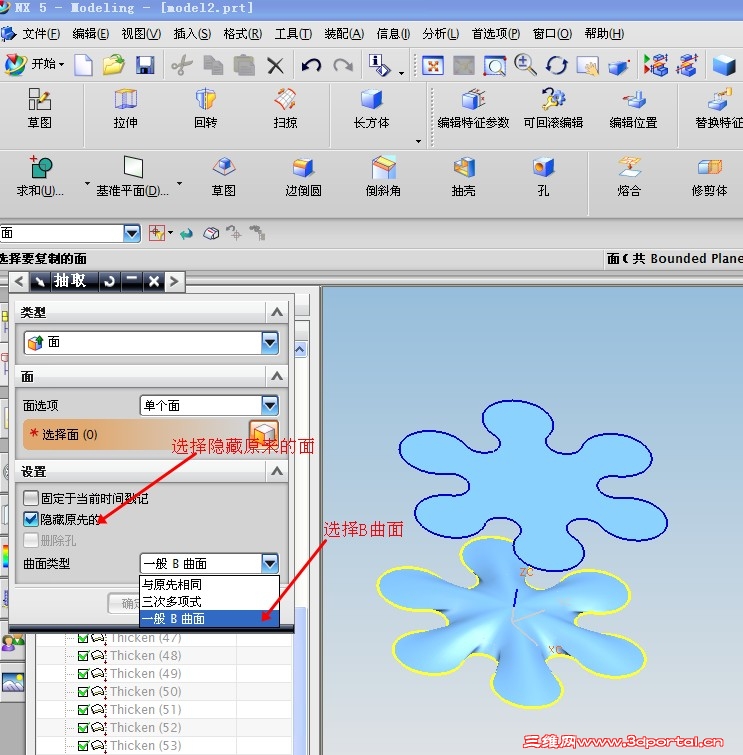
Task: Click the 求和 unite tool
Action: tap(40, 177)
